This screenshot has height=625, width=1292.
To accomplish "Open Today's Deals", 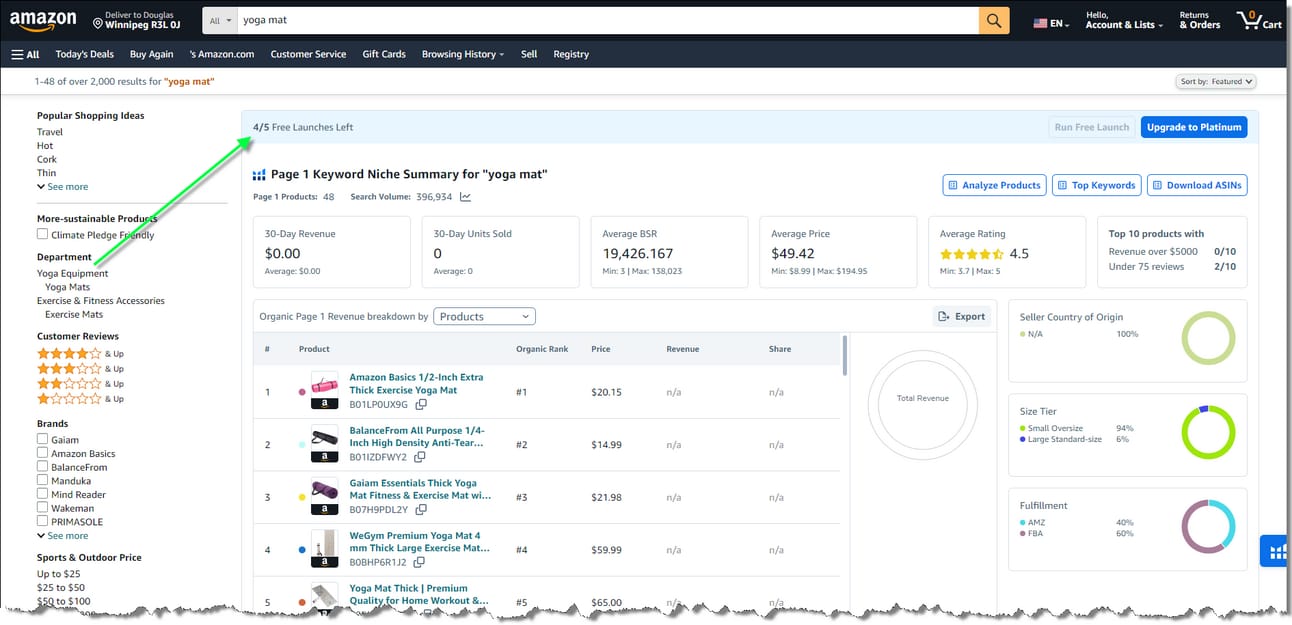I will pyautogui.click(x=85, y=54).
